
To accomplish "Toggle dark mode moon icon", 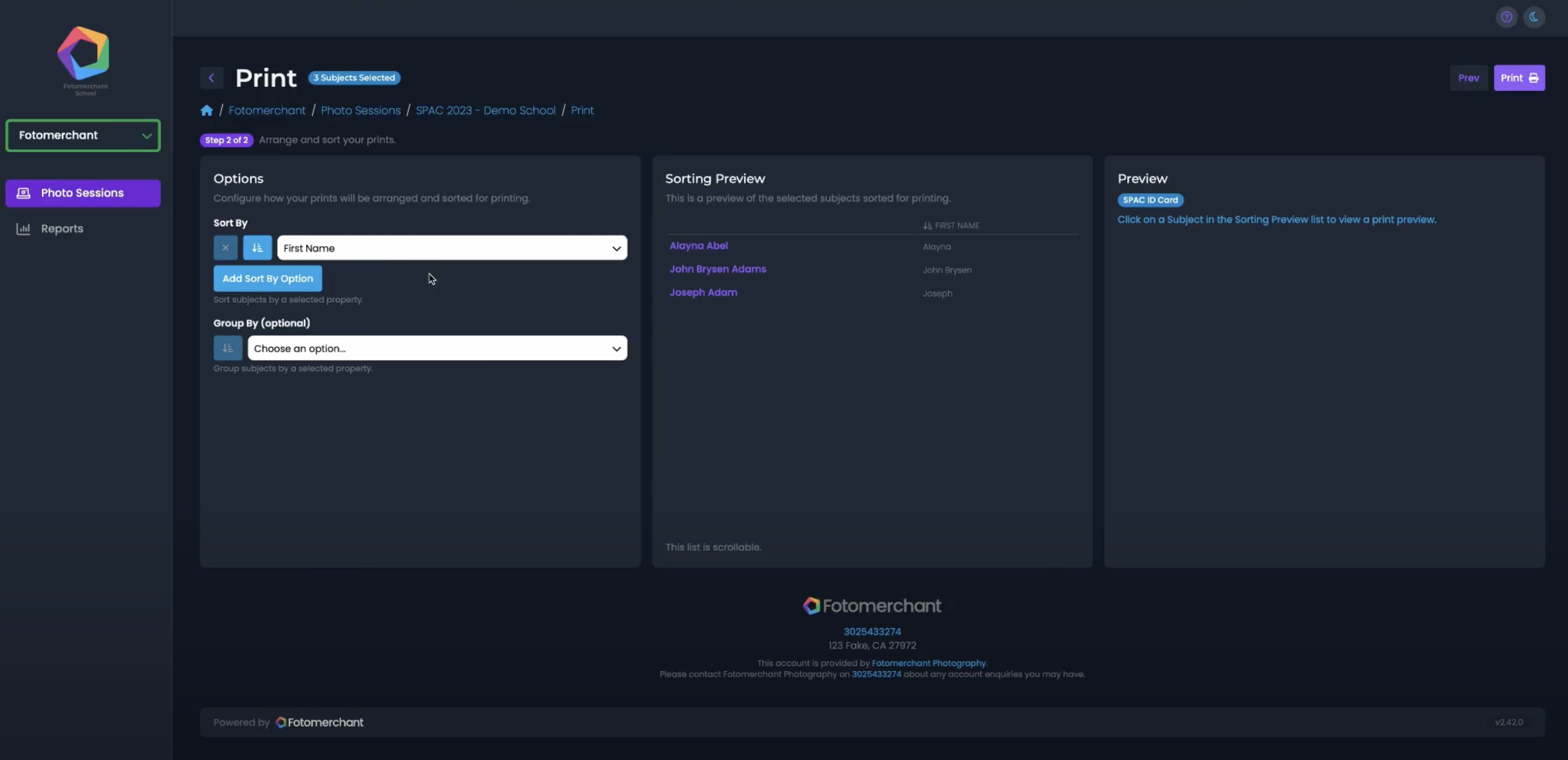I will coord(1534,17).
